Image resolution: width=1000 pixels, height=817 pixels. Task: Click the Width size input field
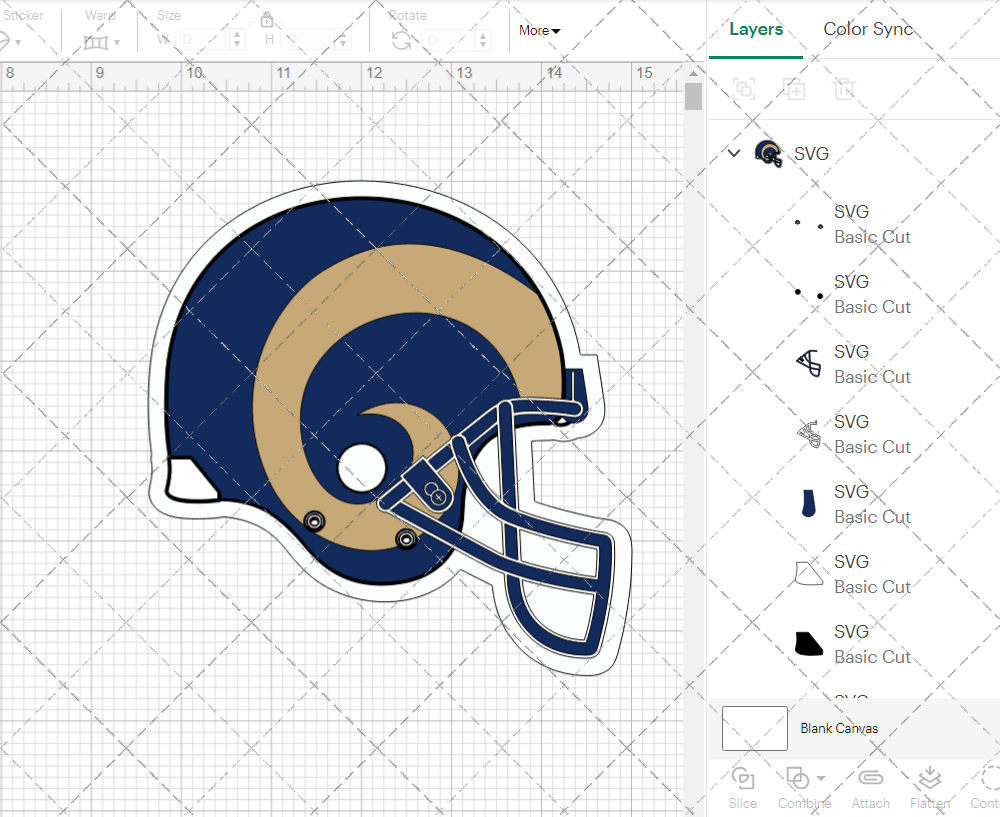click(203, 40)
